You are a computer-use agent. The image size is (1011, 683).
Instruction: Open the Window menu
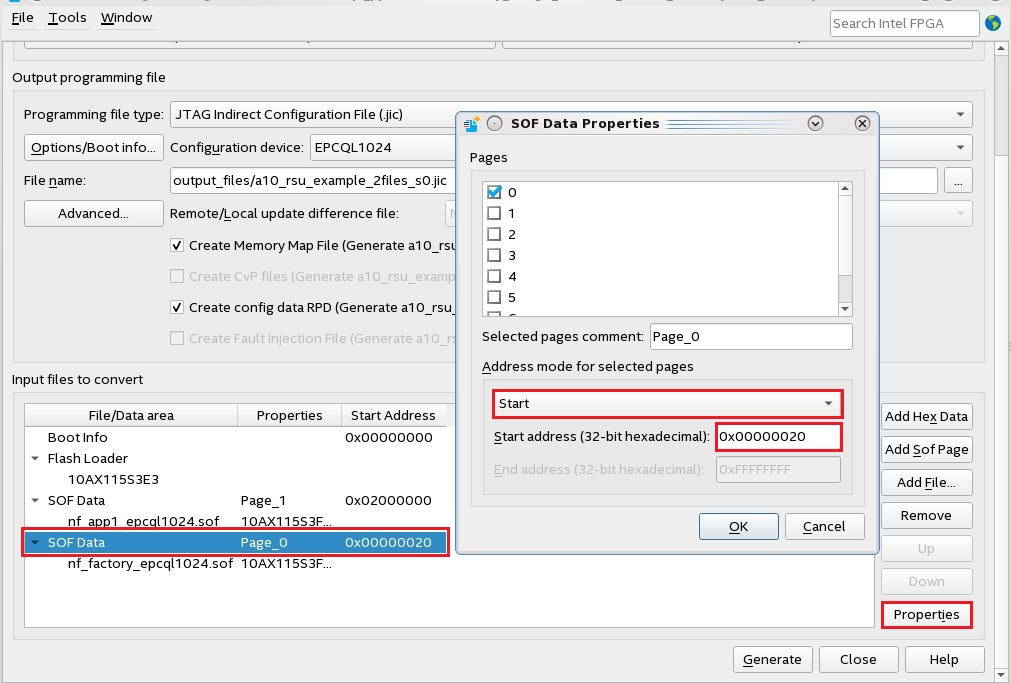(126, 17)
